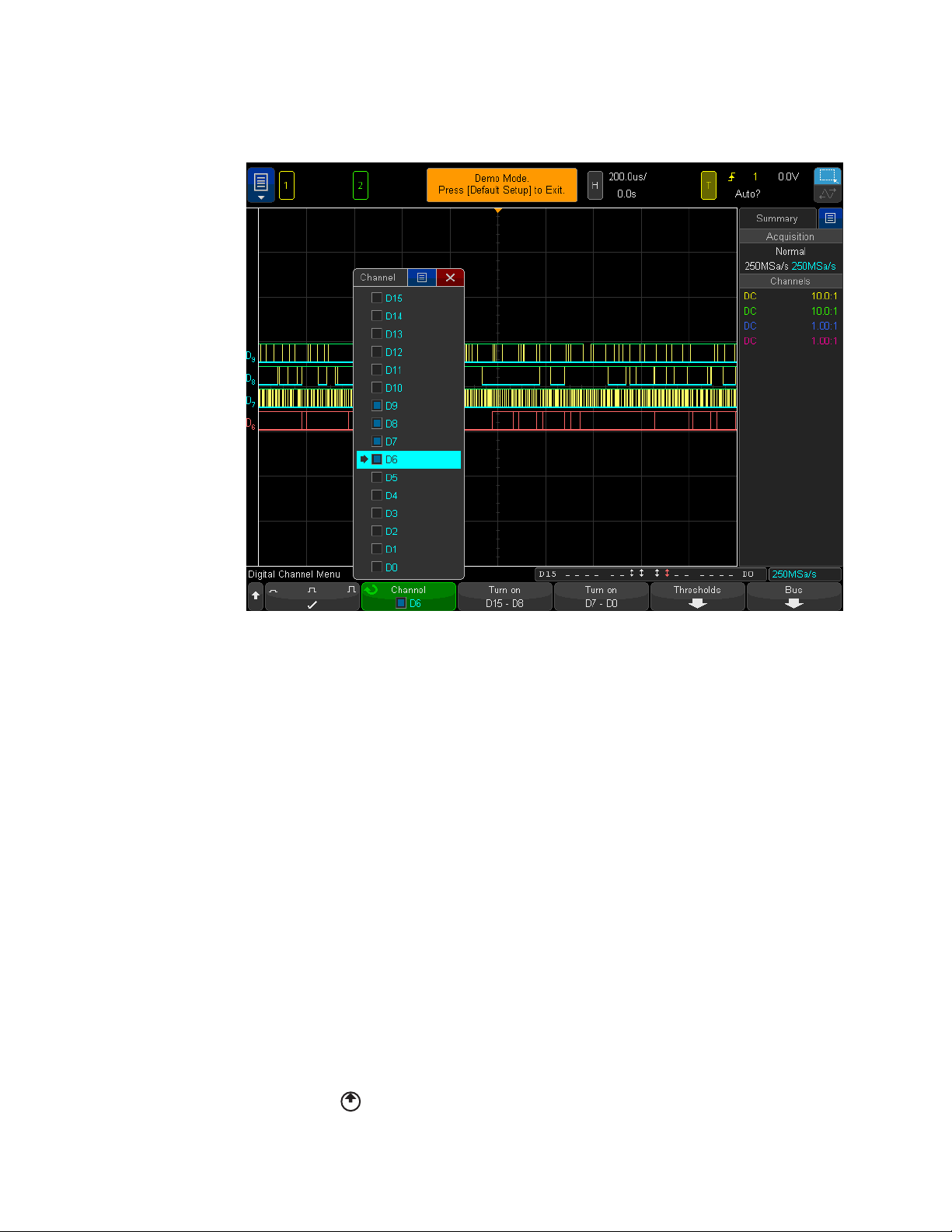The width and height of the screenshot is (952, 1232).
Task: Enable the D4 checkbox
Action: [377, 495]
